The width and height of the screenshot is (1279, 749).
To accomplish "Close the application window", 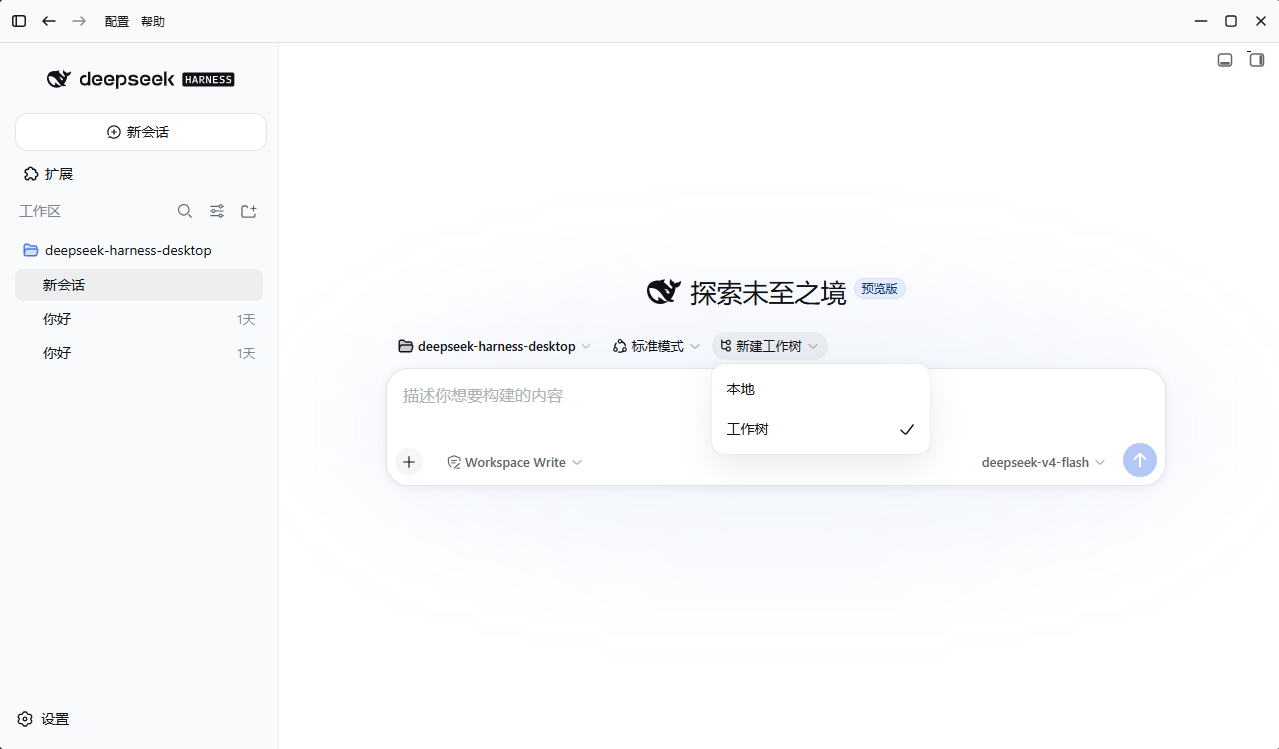I will tap(1261, 21).
